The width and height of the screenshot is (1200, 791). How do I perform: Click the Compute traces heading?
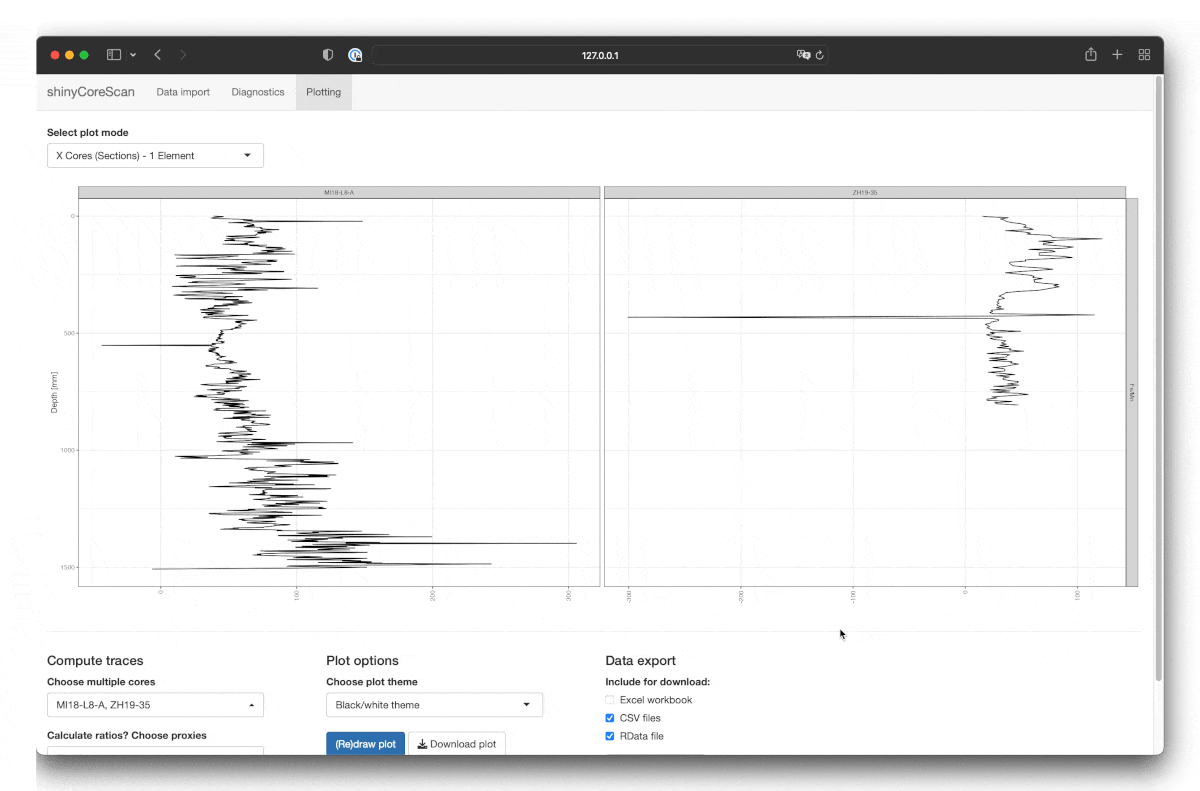click(95, 661)
